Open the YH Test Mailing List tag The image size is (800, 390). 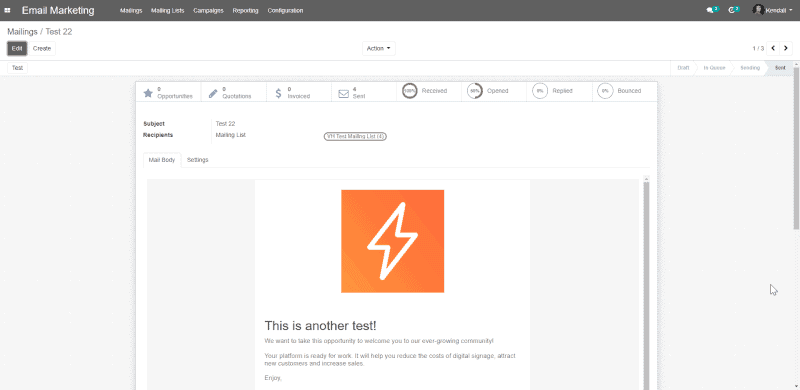pos(355,136)
